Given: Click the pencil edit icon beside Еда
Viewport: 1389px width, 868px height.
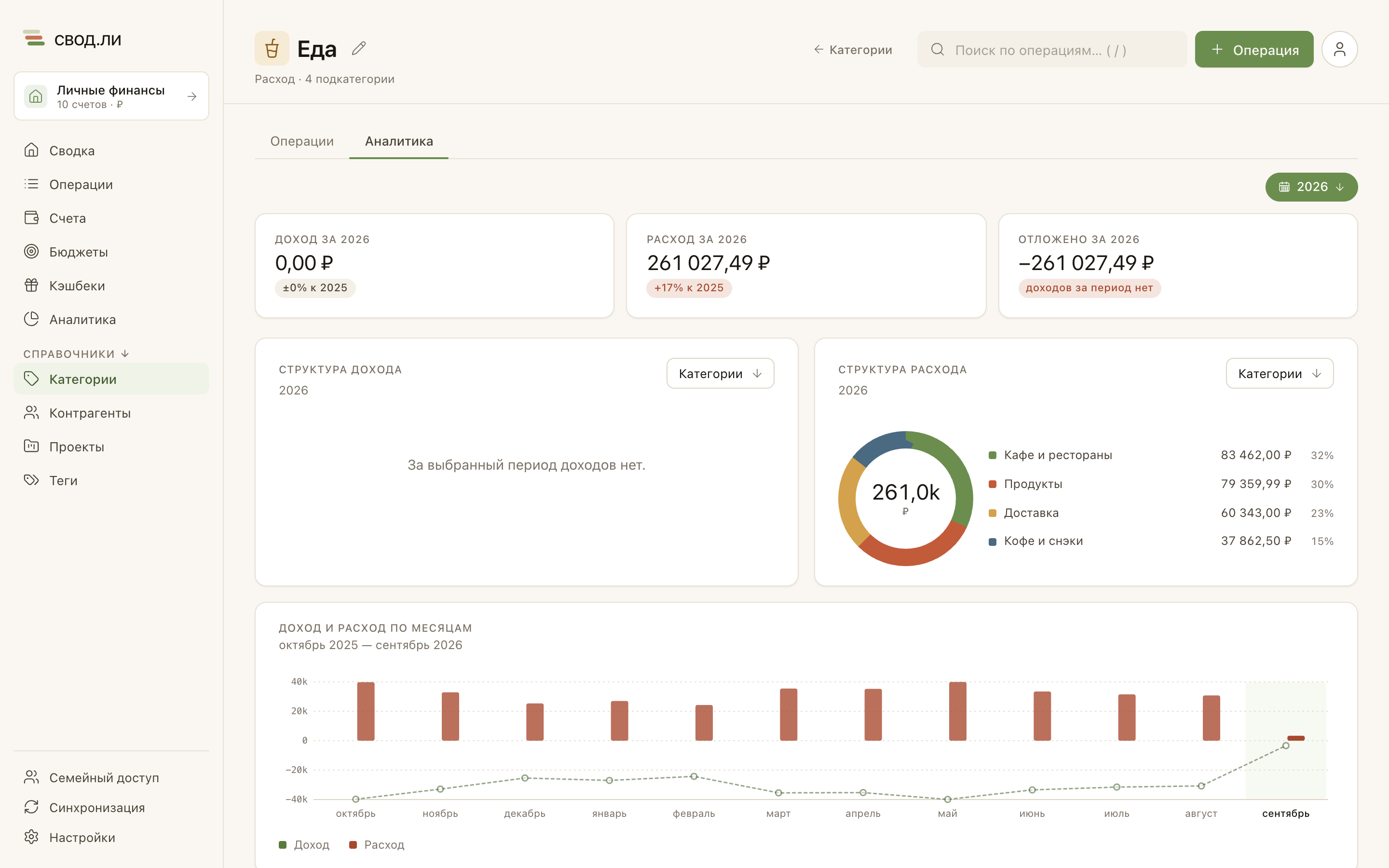Looking at the screenshot, I should pyautogui.click(x=359, y=49).
